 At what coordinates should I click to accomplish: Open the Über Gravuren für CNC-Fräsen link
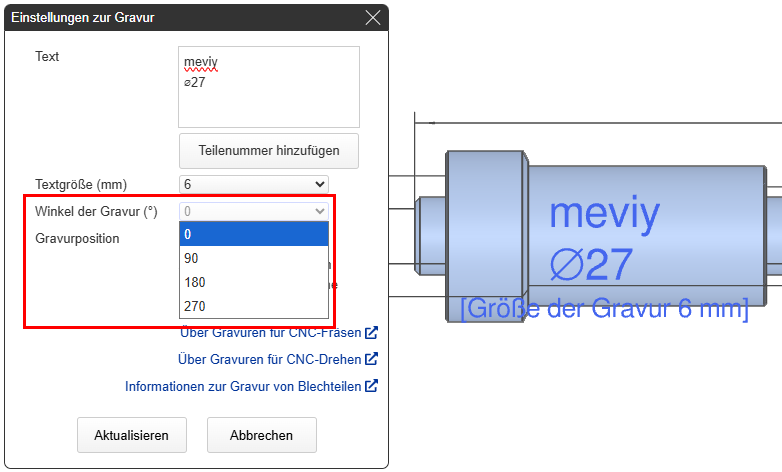(270, 333)
